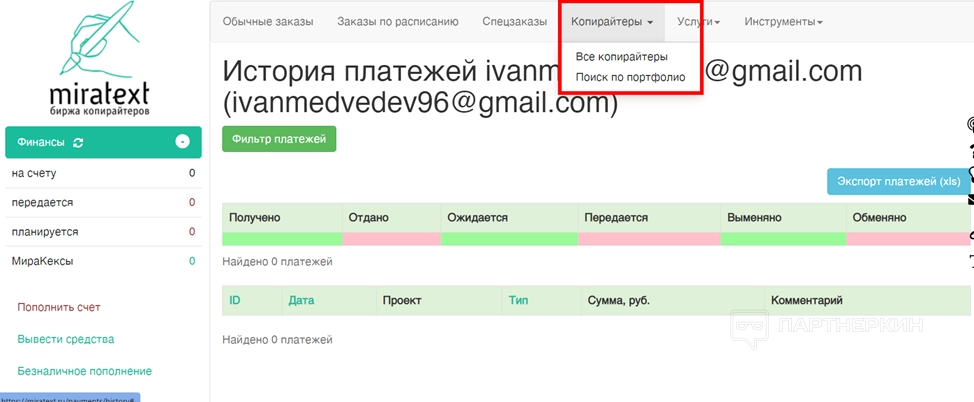Sort payments by the Дата column

pos(301,300)
